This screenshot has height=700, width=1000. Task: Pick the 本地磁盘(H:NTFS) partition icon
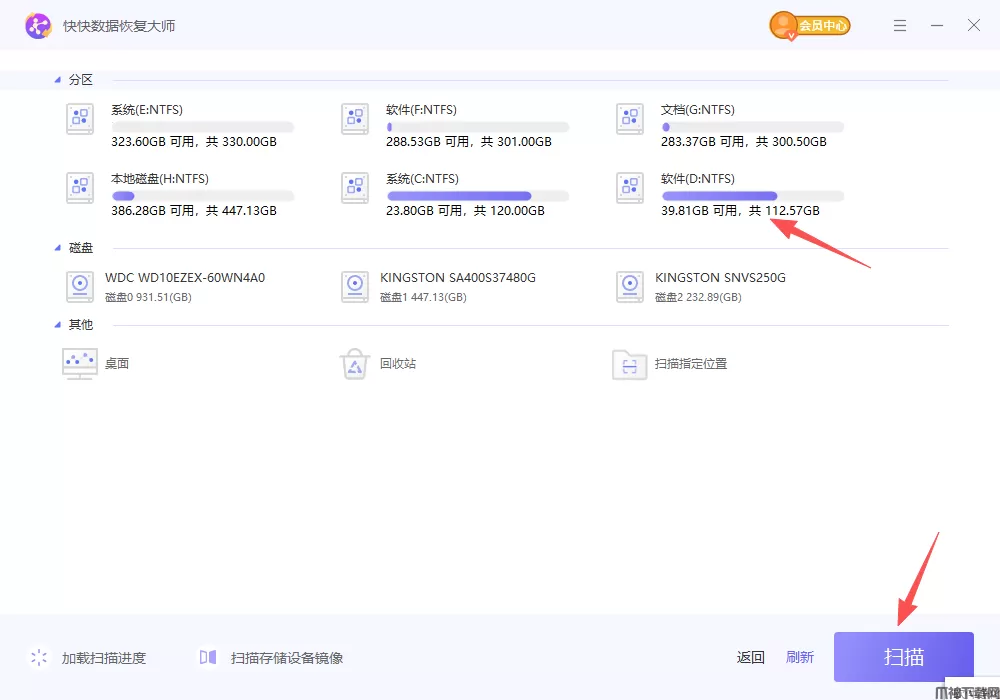pyautogui.click(x=80, y=188)
